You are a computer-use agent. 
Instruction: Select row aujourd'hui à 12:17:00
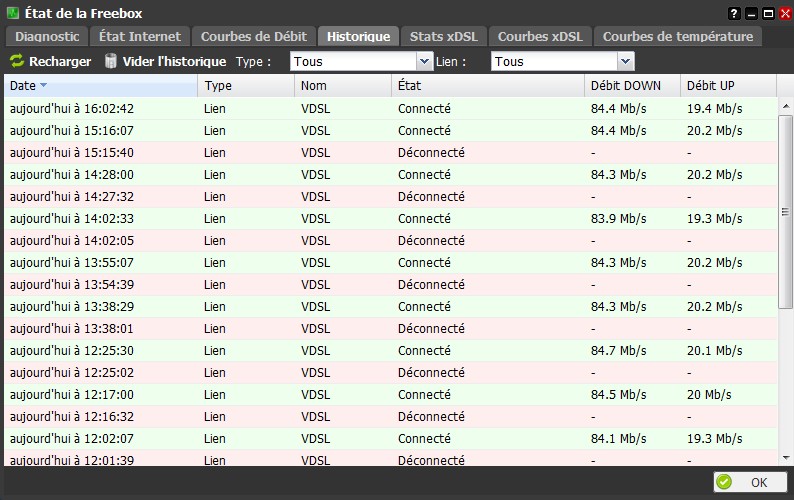click(390, 395)
